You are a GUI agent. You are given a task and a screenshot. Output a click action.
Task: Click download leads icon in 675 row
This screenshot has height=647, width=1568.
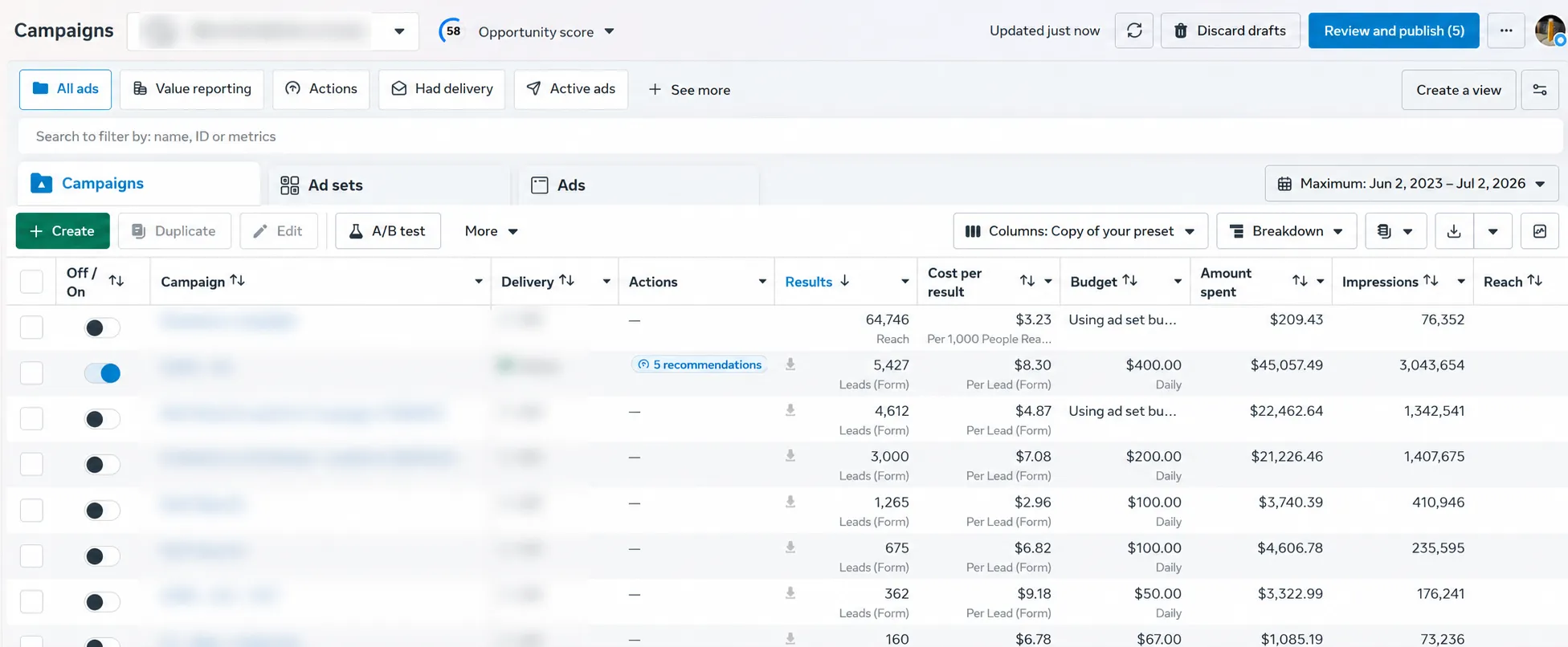click(x=790, y=547)
